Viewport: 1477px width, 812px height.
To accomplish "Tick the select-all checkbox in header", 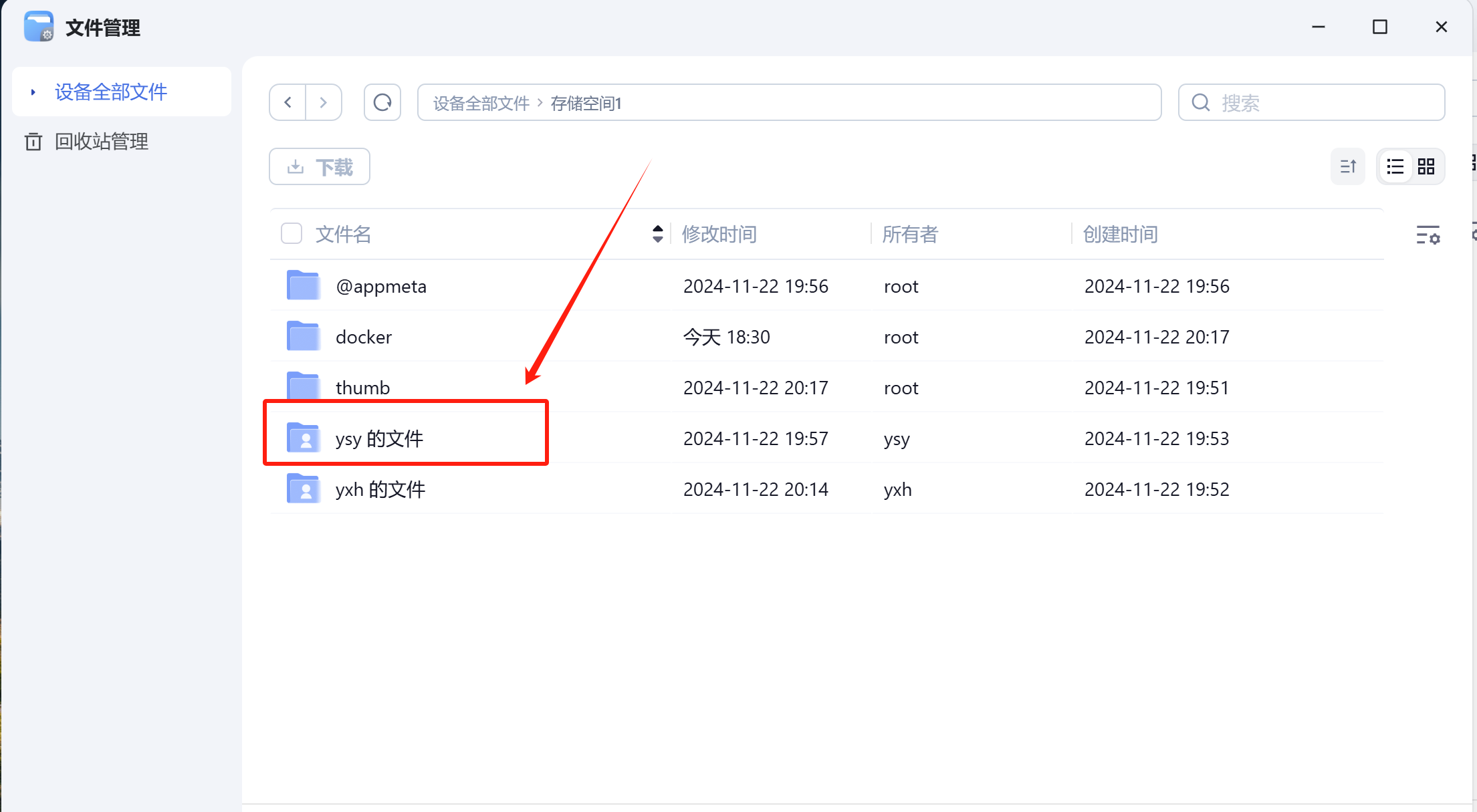I will 292,234.
